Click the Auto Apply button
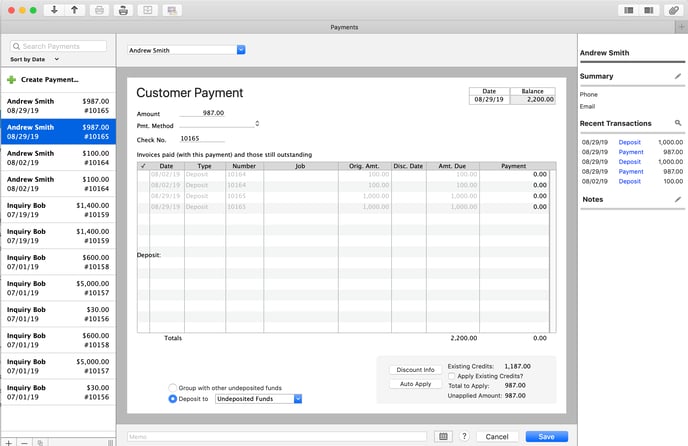Screen dimensions: 688x446 click(415, 384)
